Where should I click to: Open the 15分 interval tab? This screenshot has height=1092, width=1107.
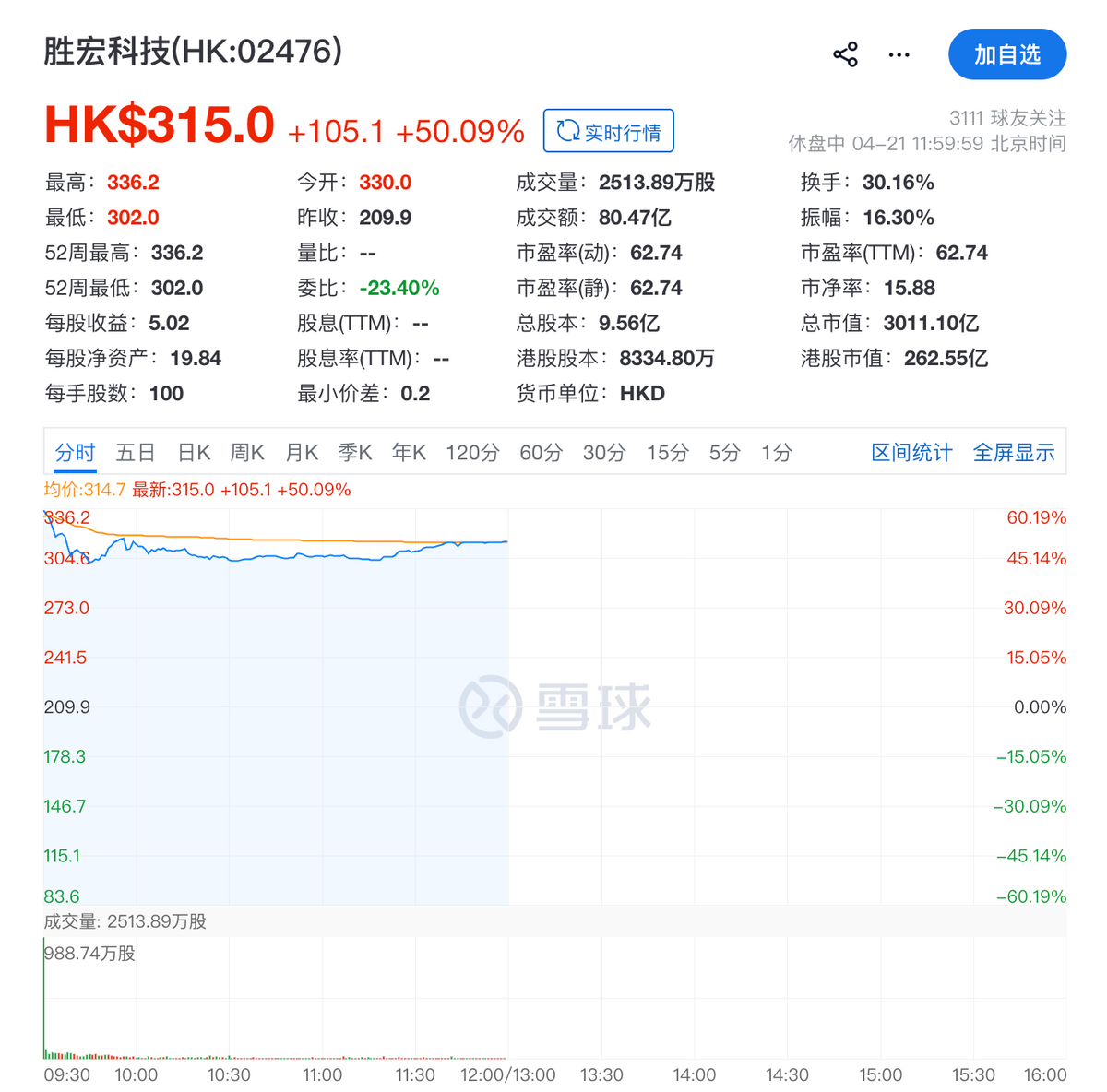click(667, 453)
